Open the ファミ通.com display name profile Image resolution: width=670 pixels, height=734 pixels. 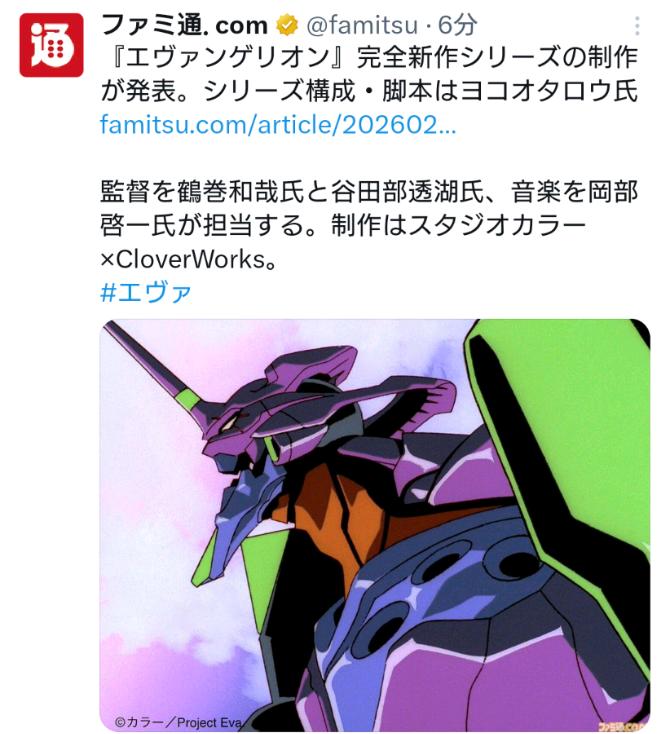tap(184, 25)
